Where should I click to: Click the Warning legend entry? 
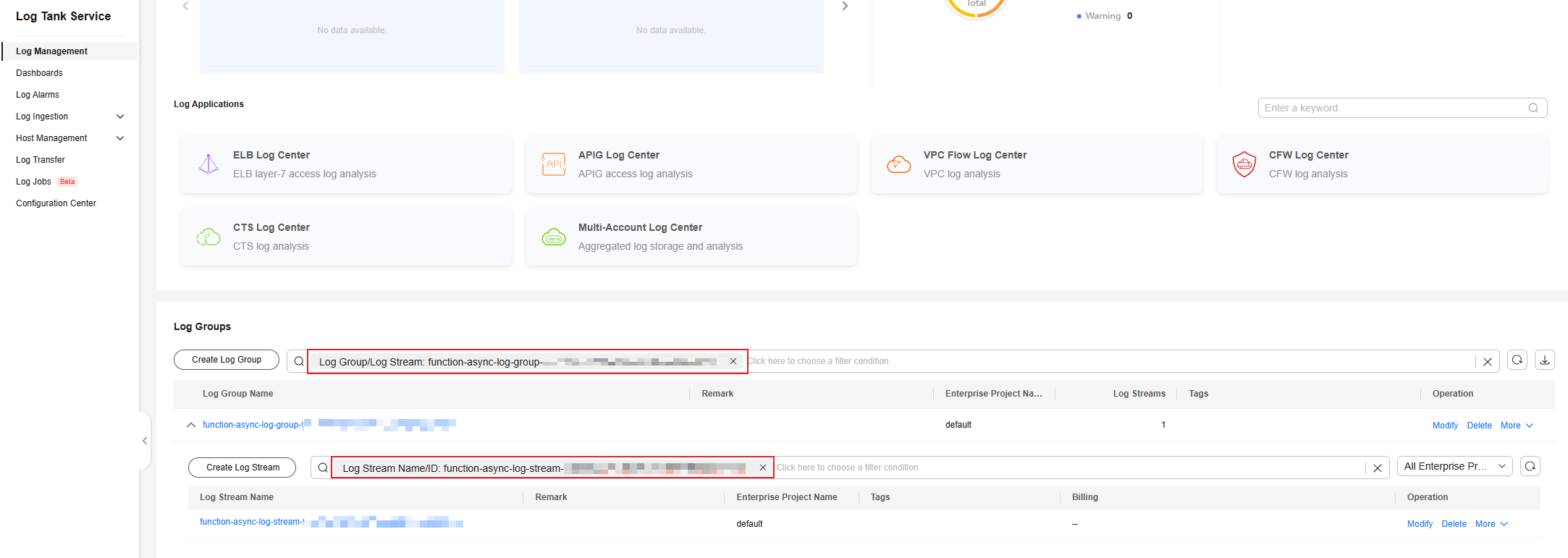(x=1103, y=16)
